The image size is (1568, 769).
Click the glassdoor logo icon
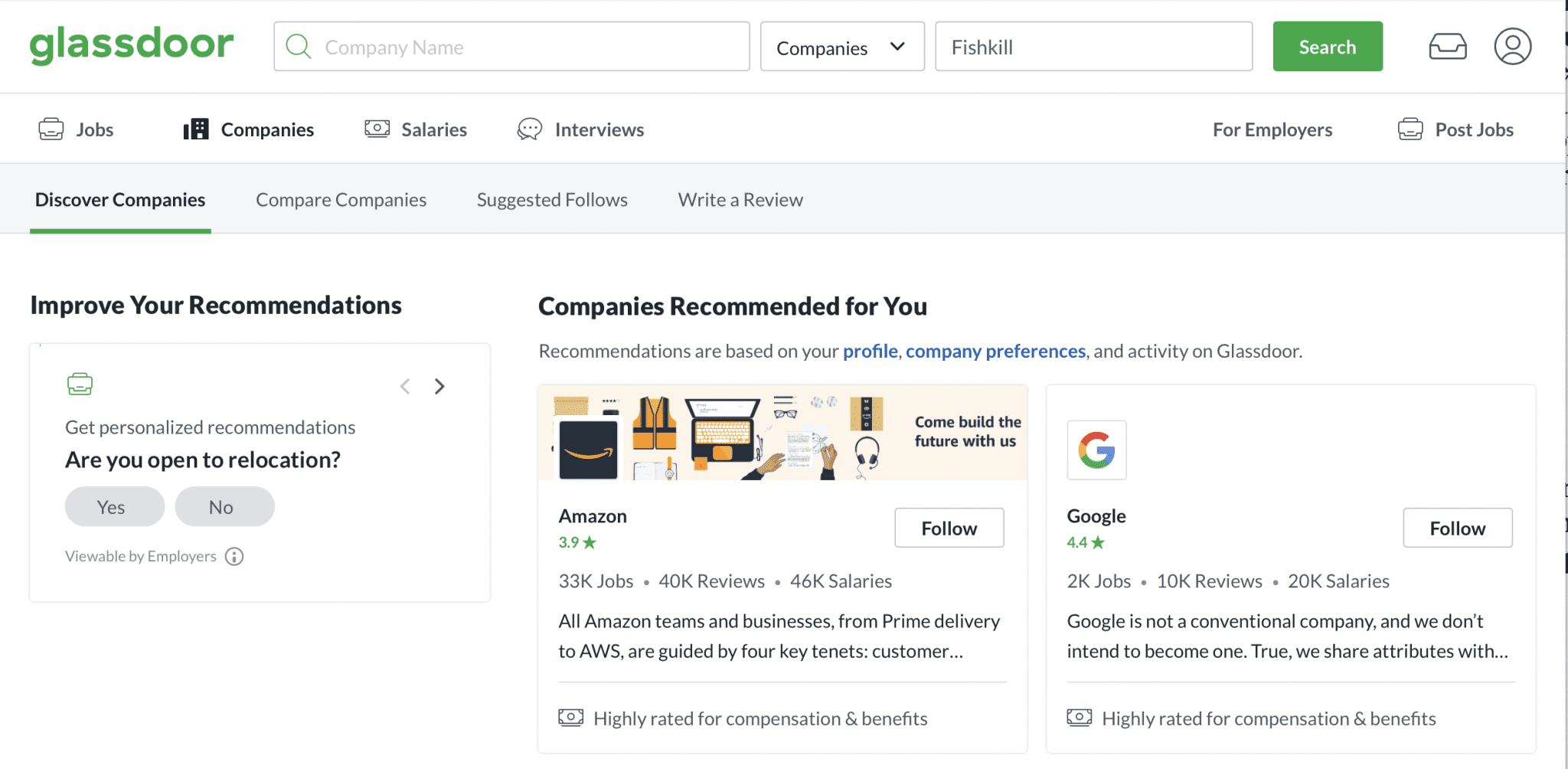point(131,45)
